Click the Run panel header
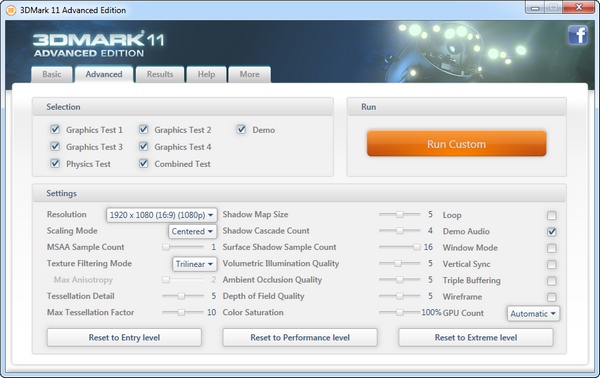The width and height of the screenshot is (600, 378). (x=457, y=107)
